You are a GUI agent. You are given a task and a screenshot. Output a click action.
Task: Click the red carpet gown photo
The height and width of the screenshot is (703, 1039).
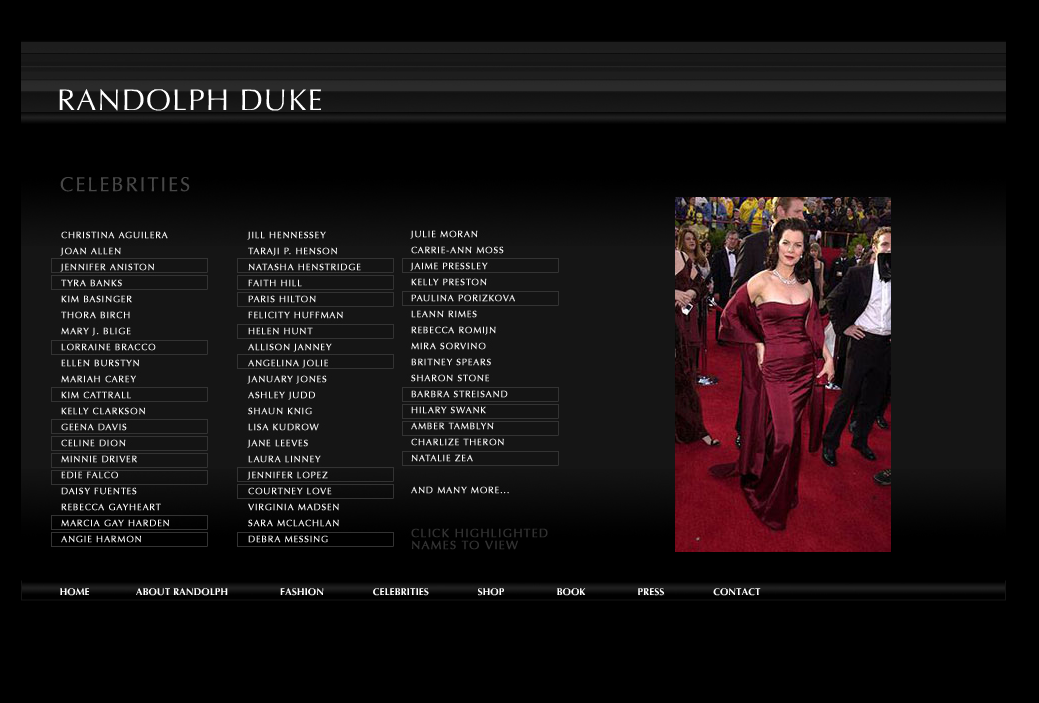pos(782,374)
